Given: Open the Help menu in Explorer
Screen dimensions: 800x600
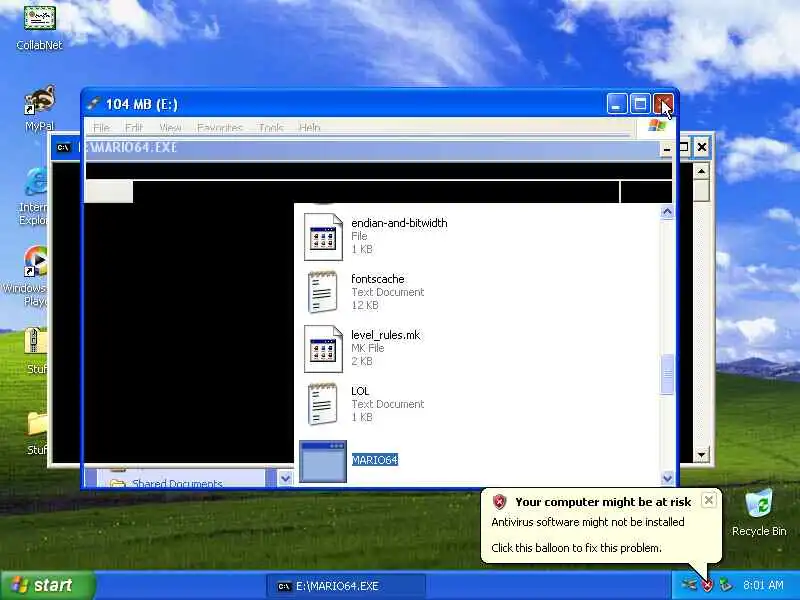Looking at the screenshot, I should [x=309, y=127].
